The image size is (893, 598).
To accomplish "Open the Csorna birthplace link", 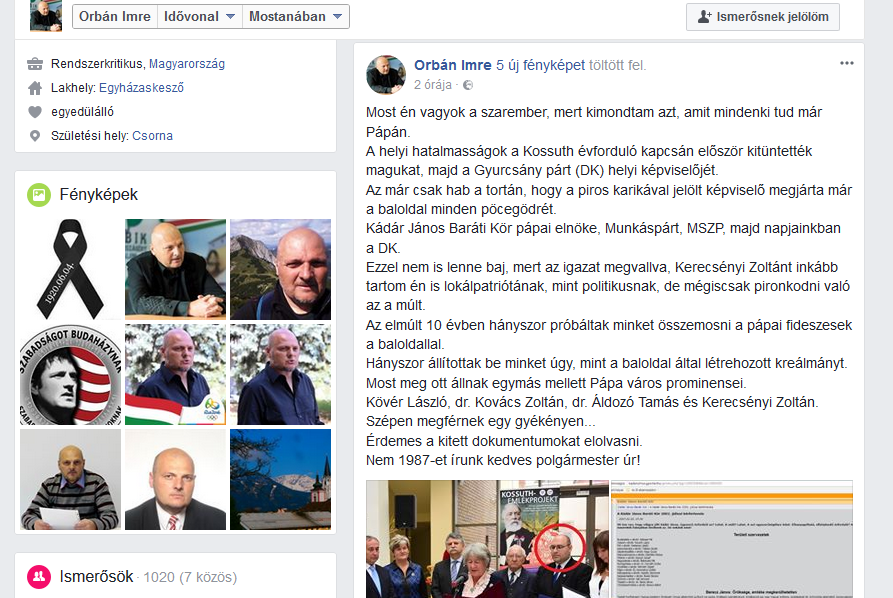I will [x=152, y=136].
